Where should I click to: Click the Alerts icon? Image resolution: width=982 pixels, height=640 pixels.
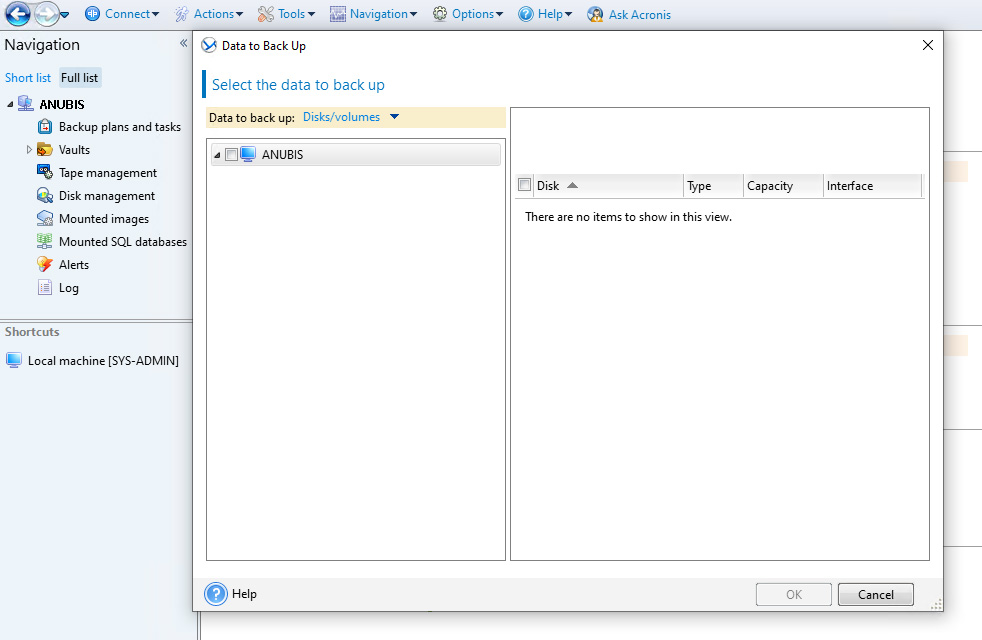pyautogui.click(x=44, y=264)
